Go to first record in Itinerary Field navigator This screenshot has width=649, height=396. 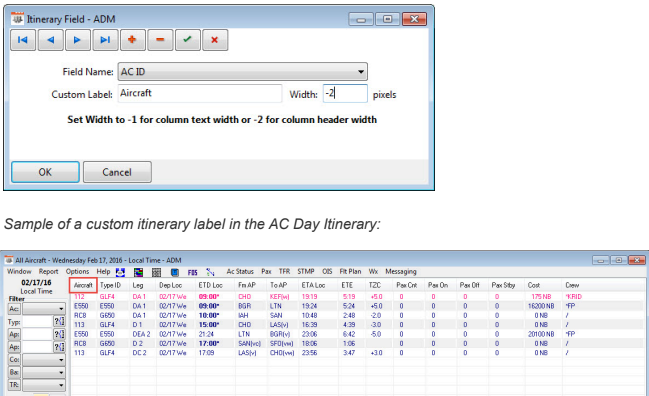point(23,40)
